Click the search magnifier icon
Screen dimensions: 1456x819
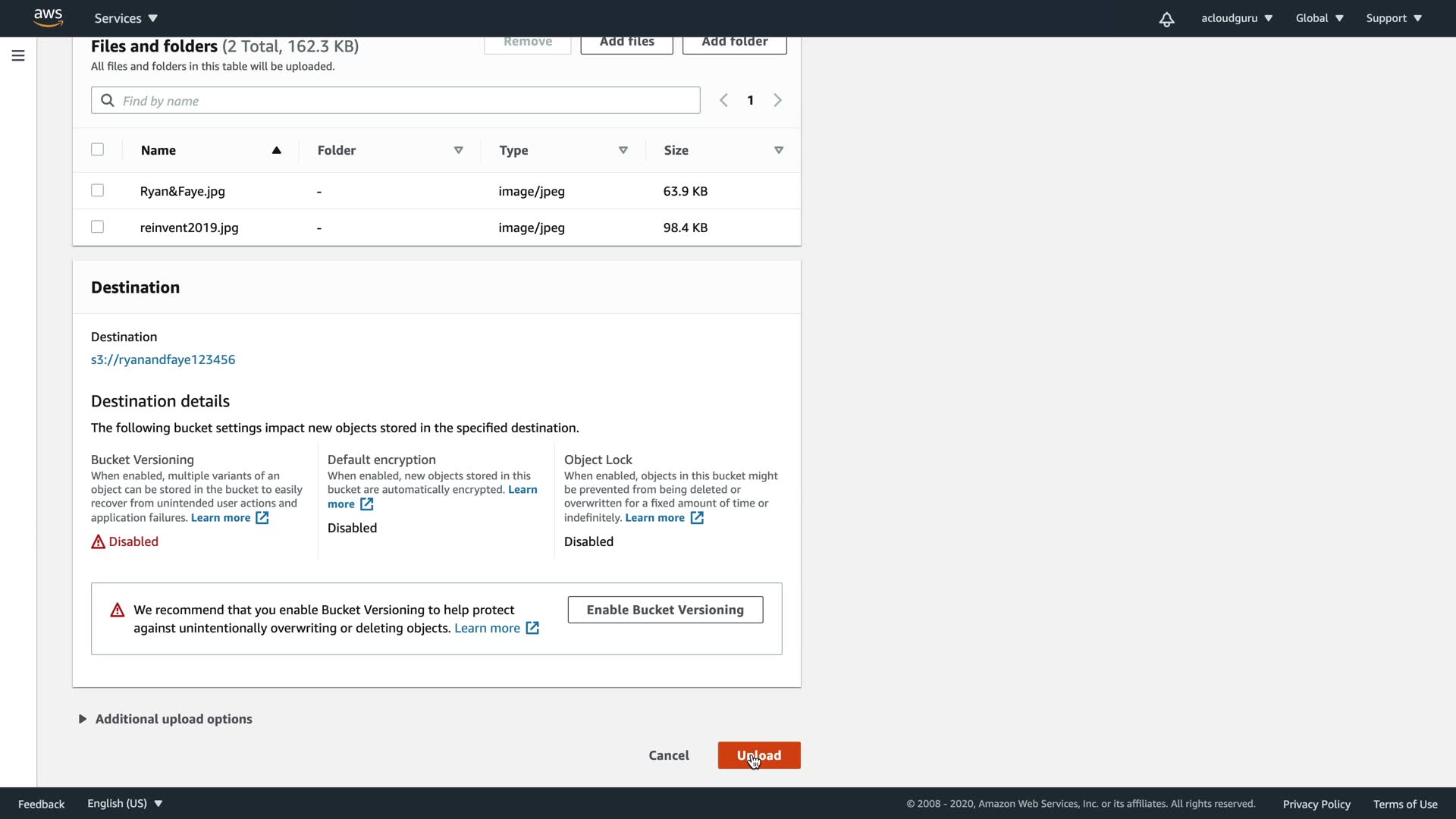click(x=108, y=101)
